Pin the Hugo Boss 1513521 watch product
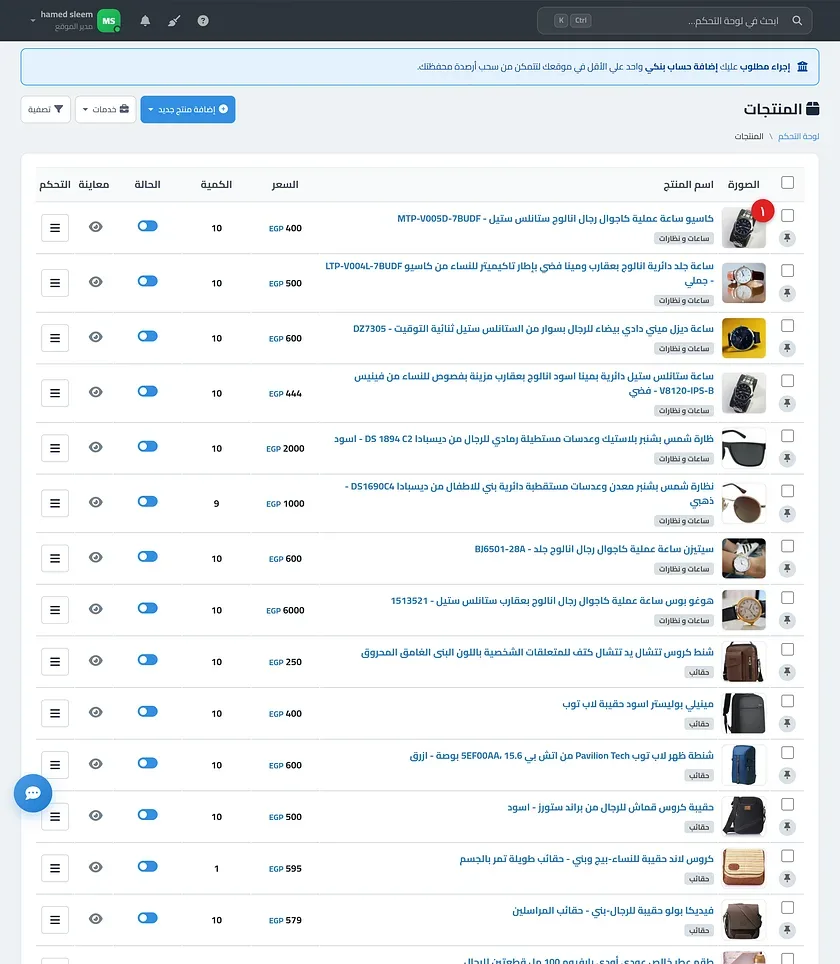This screenshot has height=964, width=840. point(787,620)
